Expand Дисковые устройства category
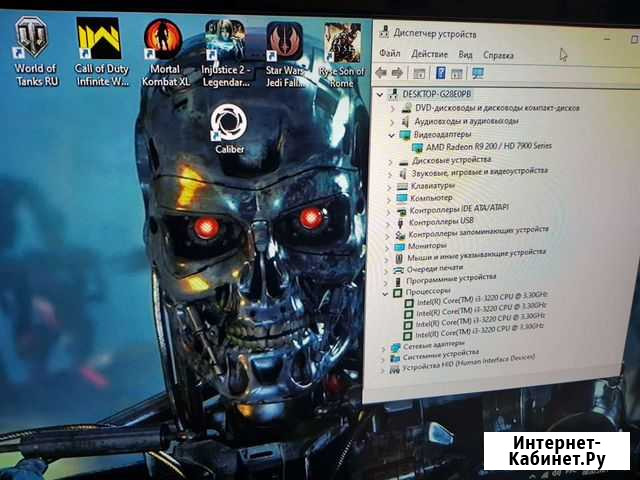Image resolution: width=640 pixels, height=480 pixels. click(x=391, y=162)
